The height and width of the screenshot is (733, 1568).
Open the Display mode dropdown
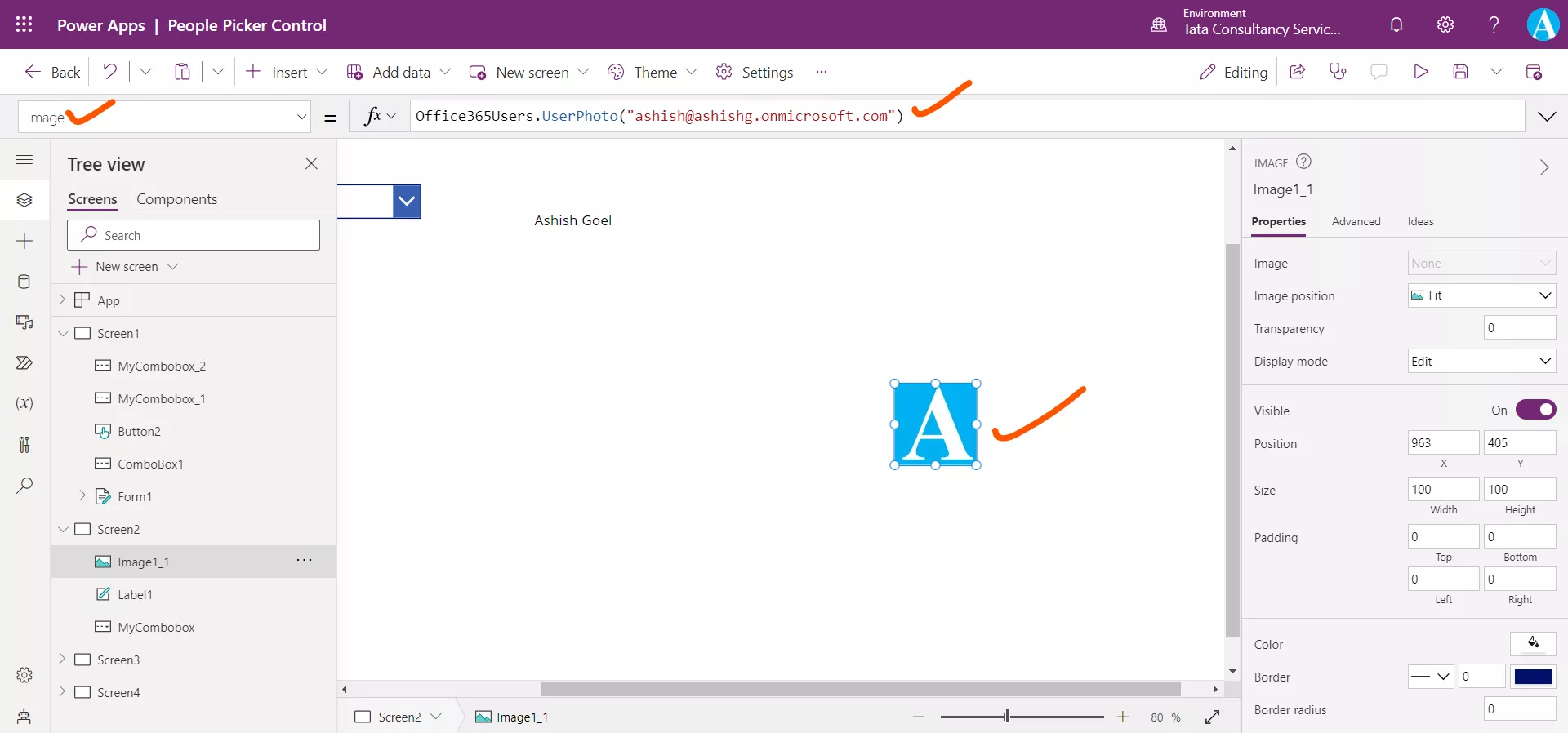click(1481, 361)
